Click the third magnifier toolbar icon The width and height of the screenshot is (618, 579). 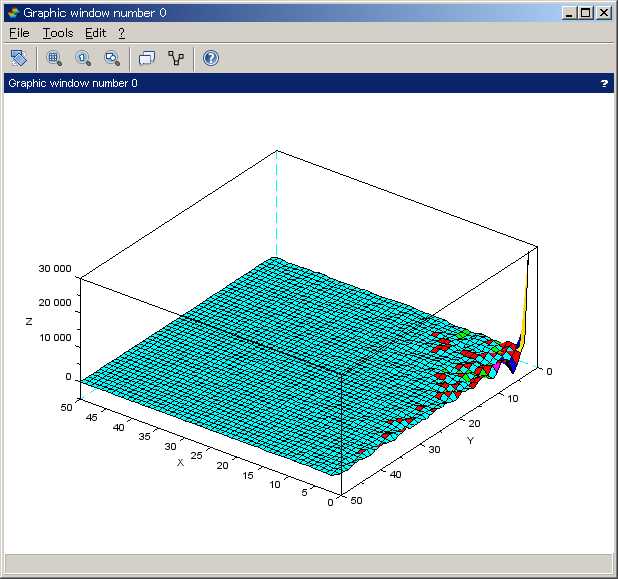pyautogui.click(x=112, y=58)
